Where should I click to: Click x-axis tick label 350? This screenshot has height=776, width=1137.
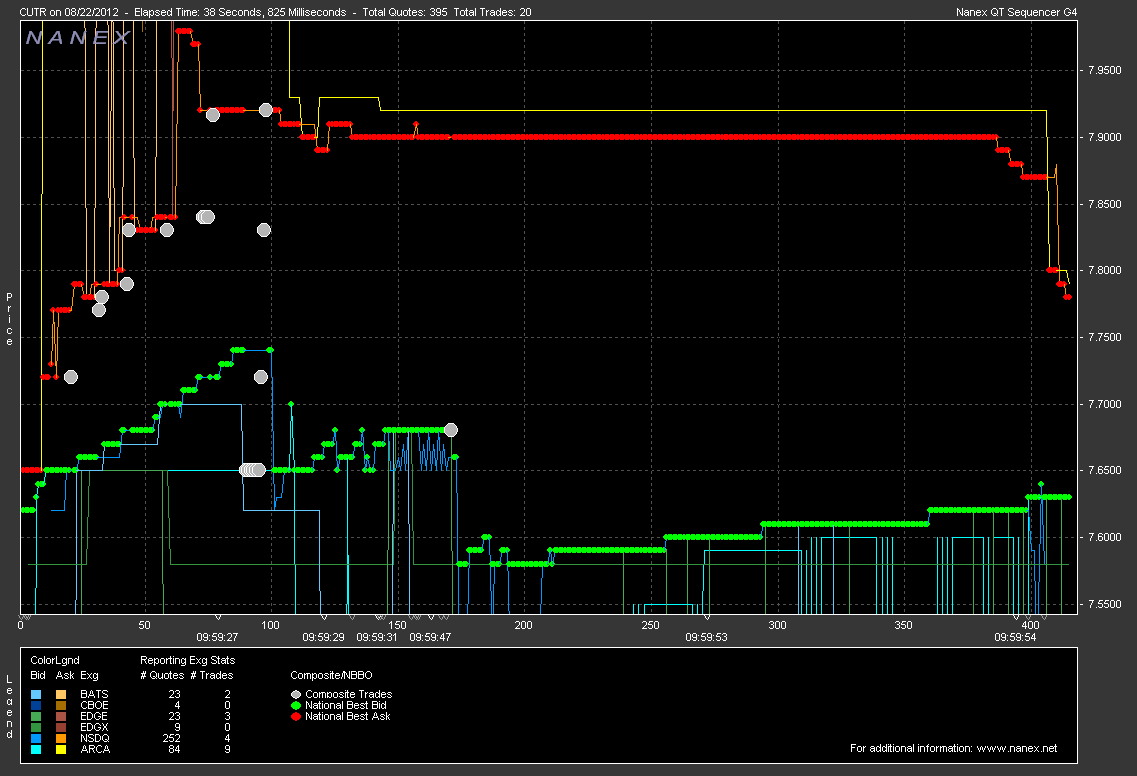pyautogui.click(x=904, y=625)
